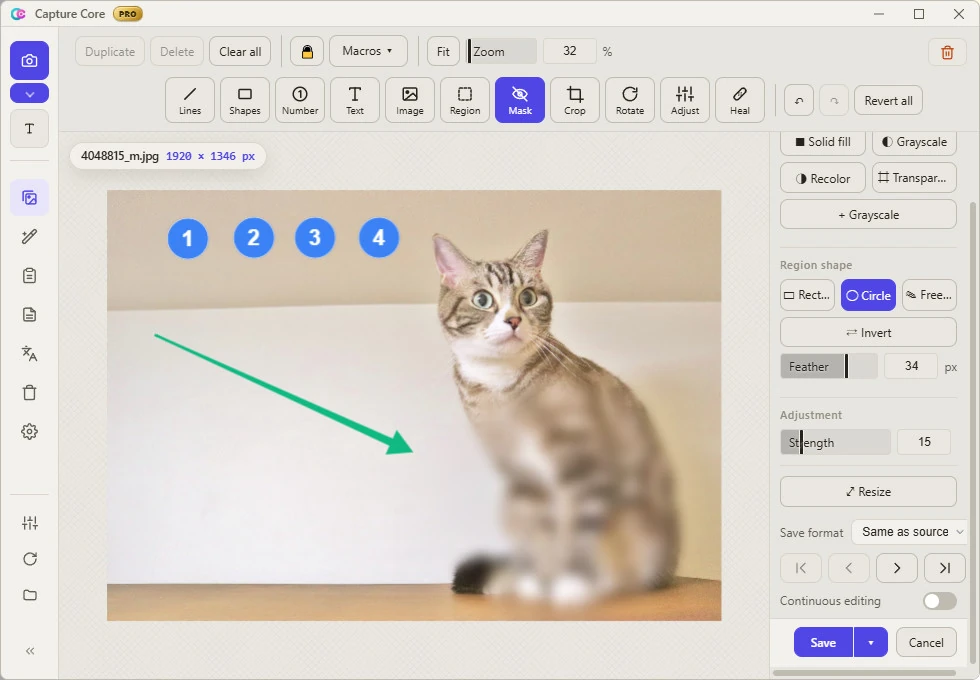This screenshot has height=680, width=980.
Task: Click the Cancel button
Action: [926, 642]
